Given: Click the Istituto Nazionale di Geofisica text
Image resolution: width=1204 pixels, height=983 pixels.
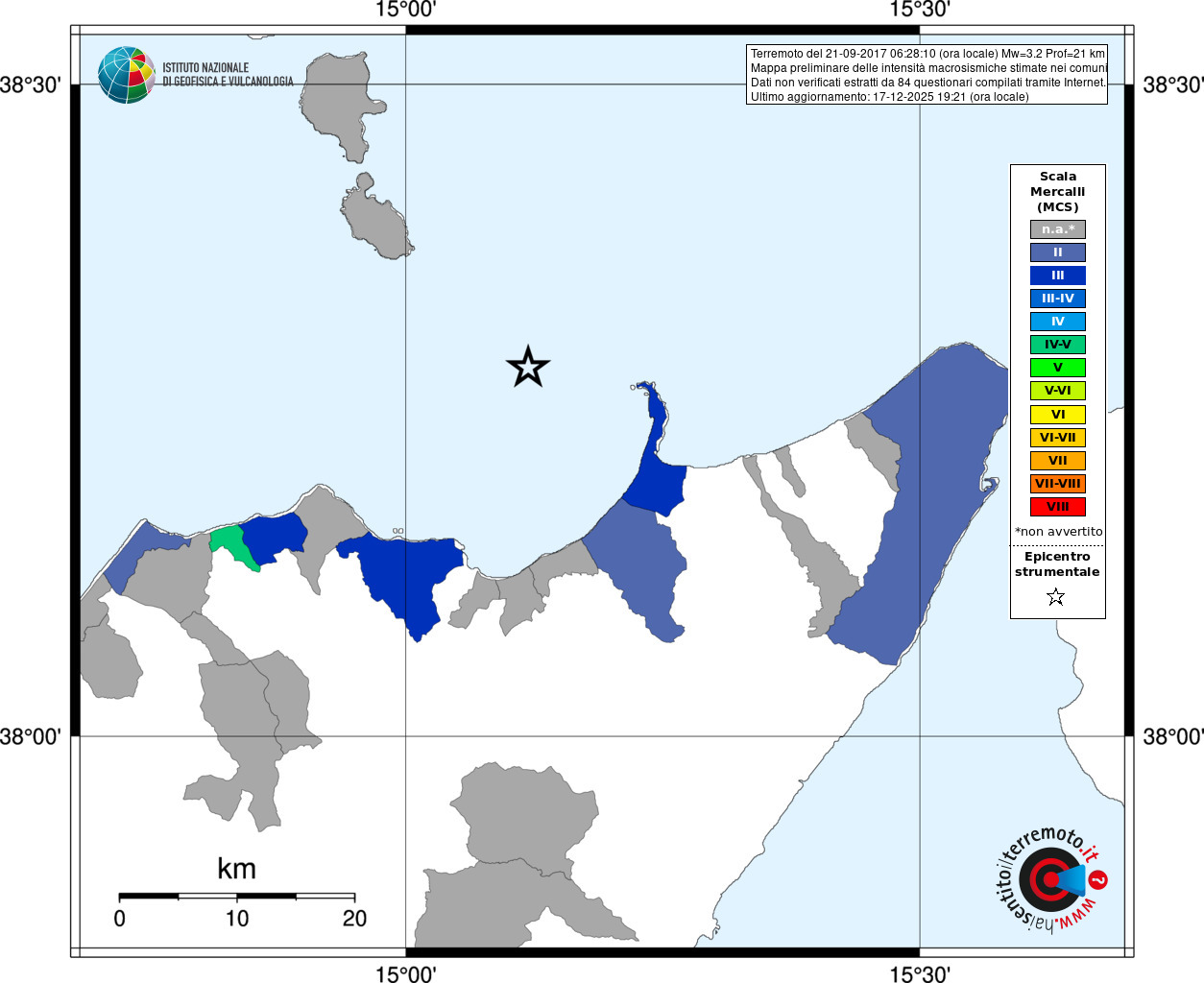Looking at the screenshot, I should pos(228,75).
